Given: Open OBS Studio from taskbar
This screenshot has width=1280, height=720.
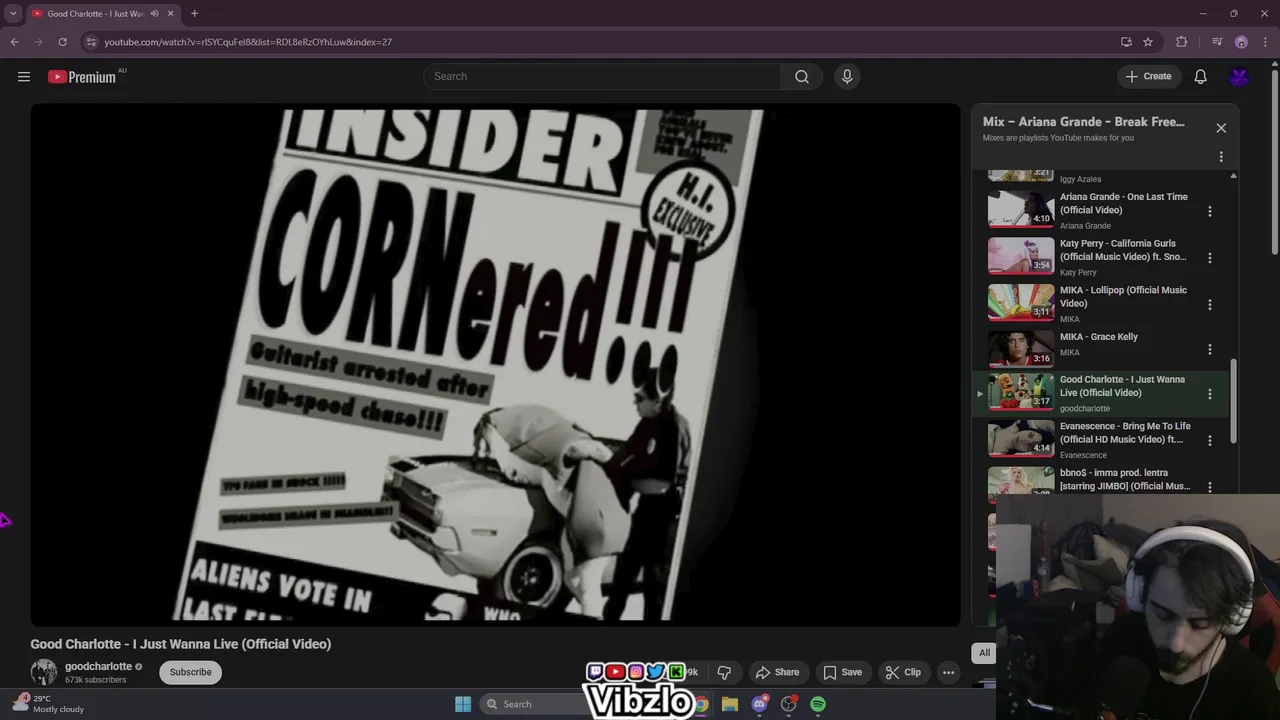Looking at the screenshot, I should tap(789, 704).
